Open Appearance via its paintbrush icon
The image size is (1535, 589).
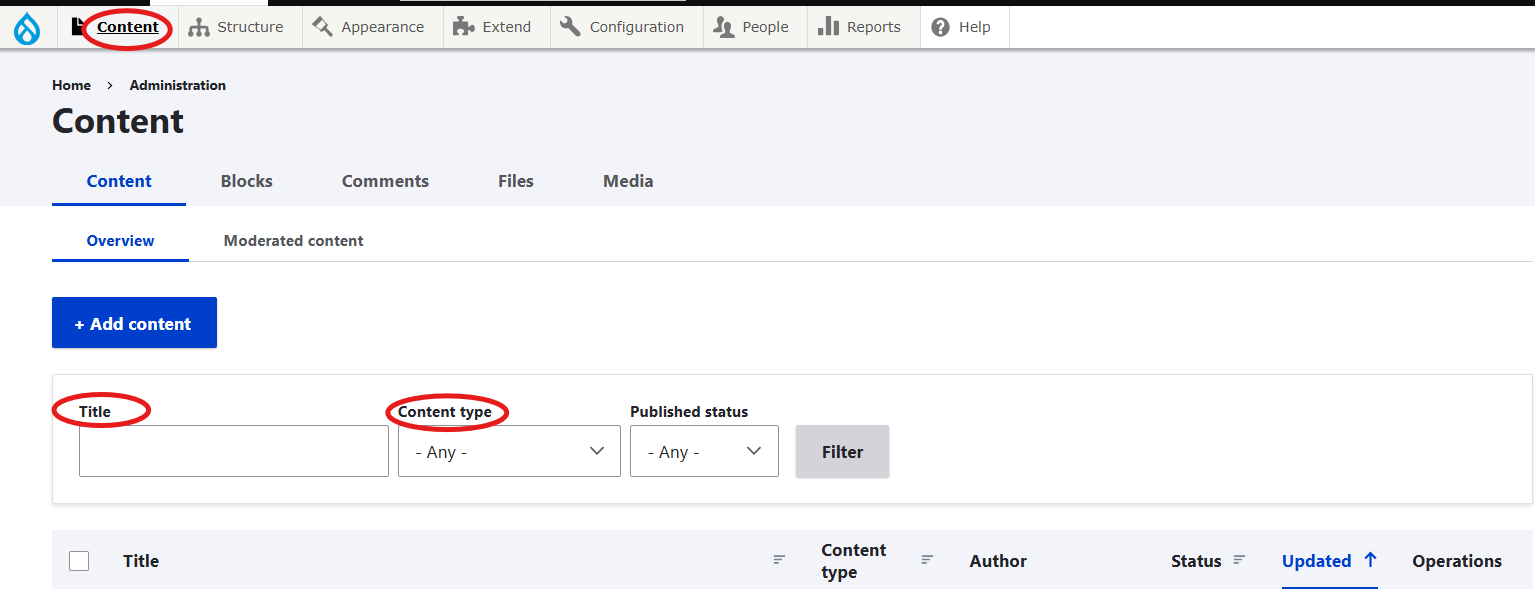tap(321, 26)
